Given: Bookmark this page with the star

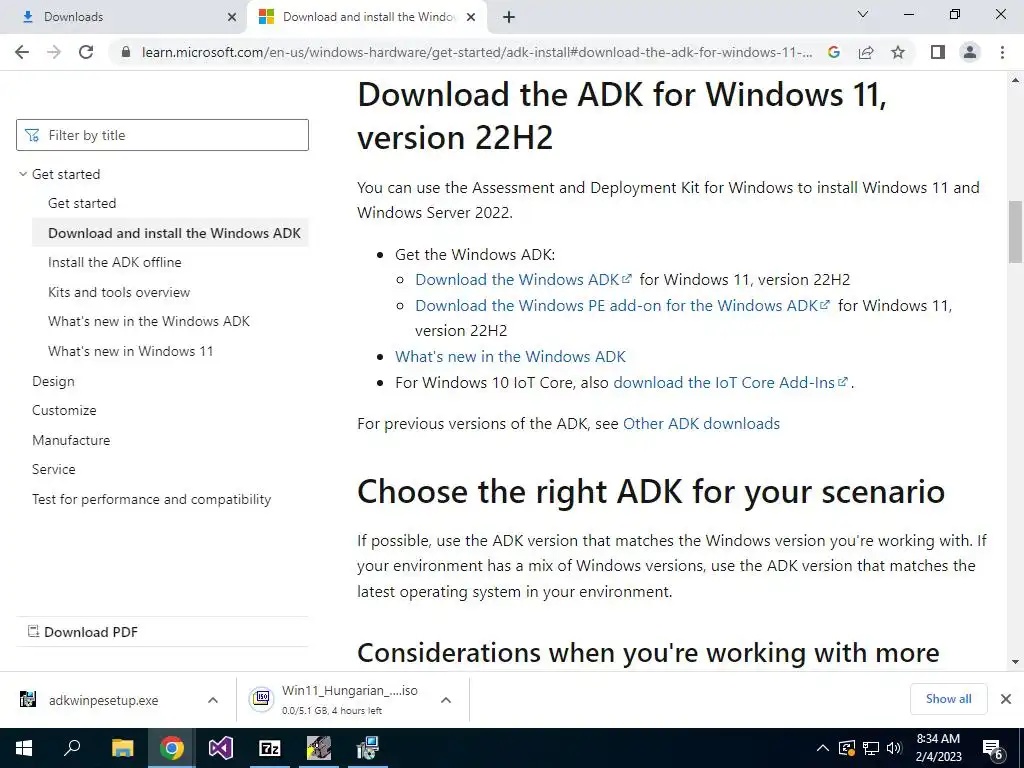Looking at the screenshot, I should (898, 52).
